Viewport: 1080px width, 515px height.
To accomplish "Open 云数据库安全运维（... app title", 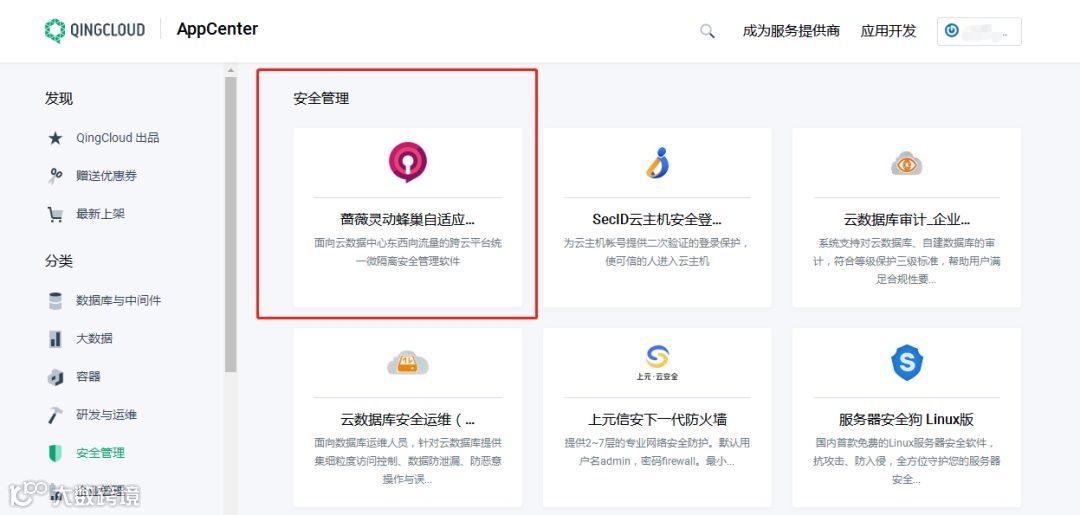I will pos(408,419).
